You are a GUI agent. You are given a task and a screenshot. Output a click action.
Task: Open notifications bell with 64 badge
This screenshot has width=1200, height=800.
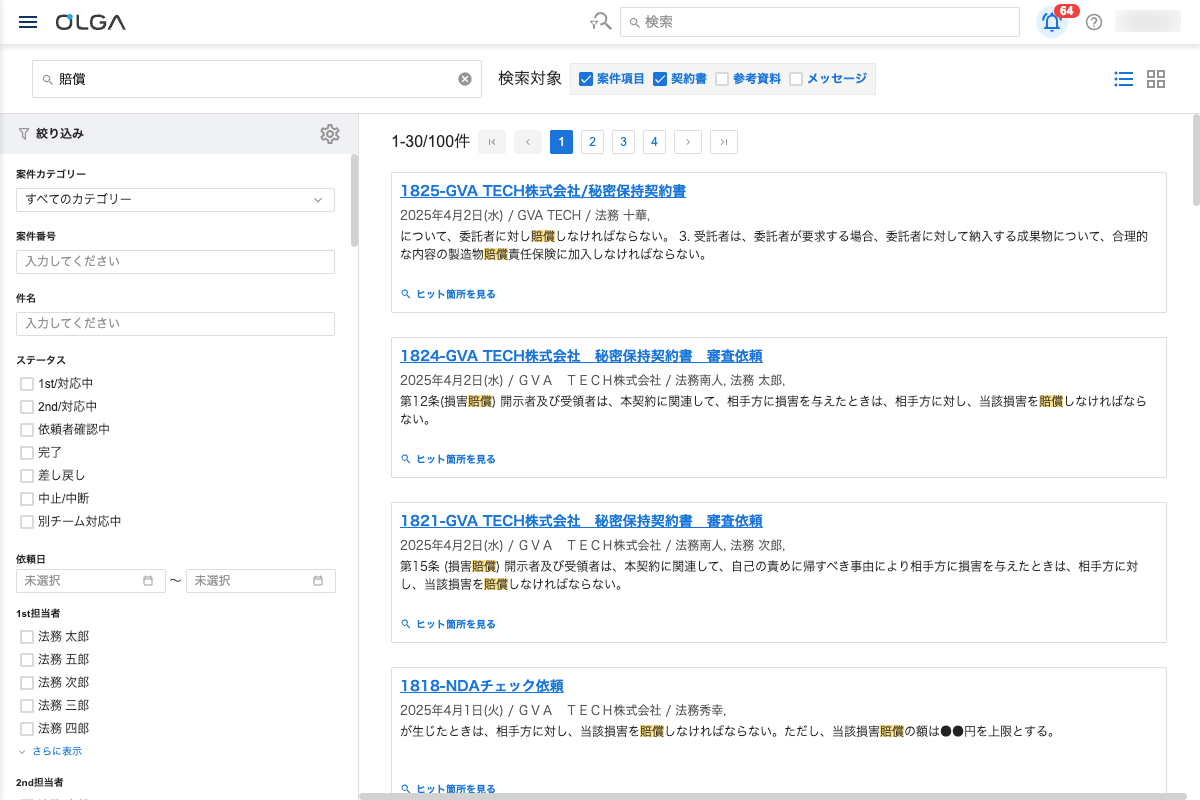click(1051, 22)
